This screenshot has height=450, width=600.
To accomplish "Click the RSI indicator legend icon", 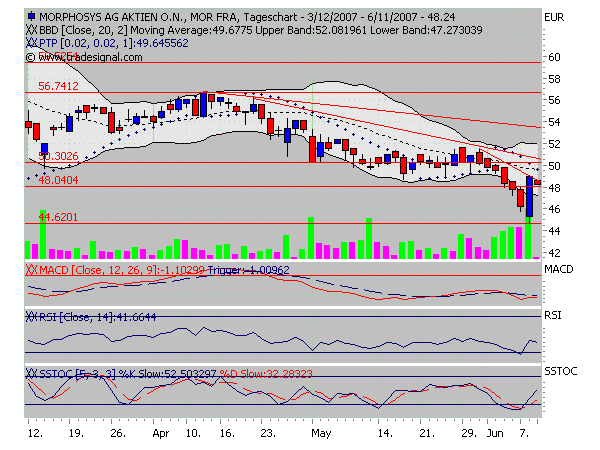I will 31,317.
